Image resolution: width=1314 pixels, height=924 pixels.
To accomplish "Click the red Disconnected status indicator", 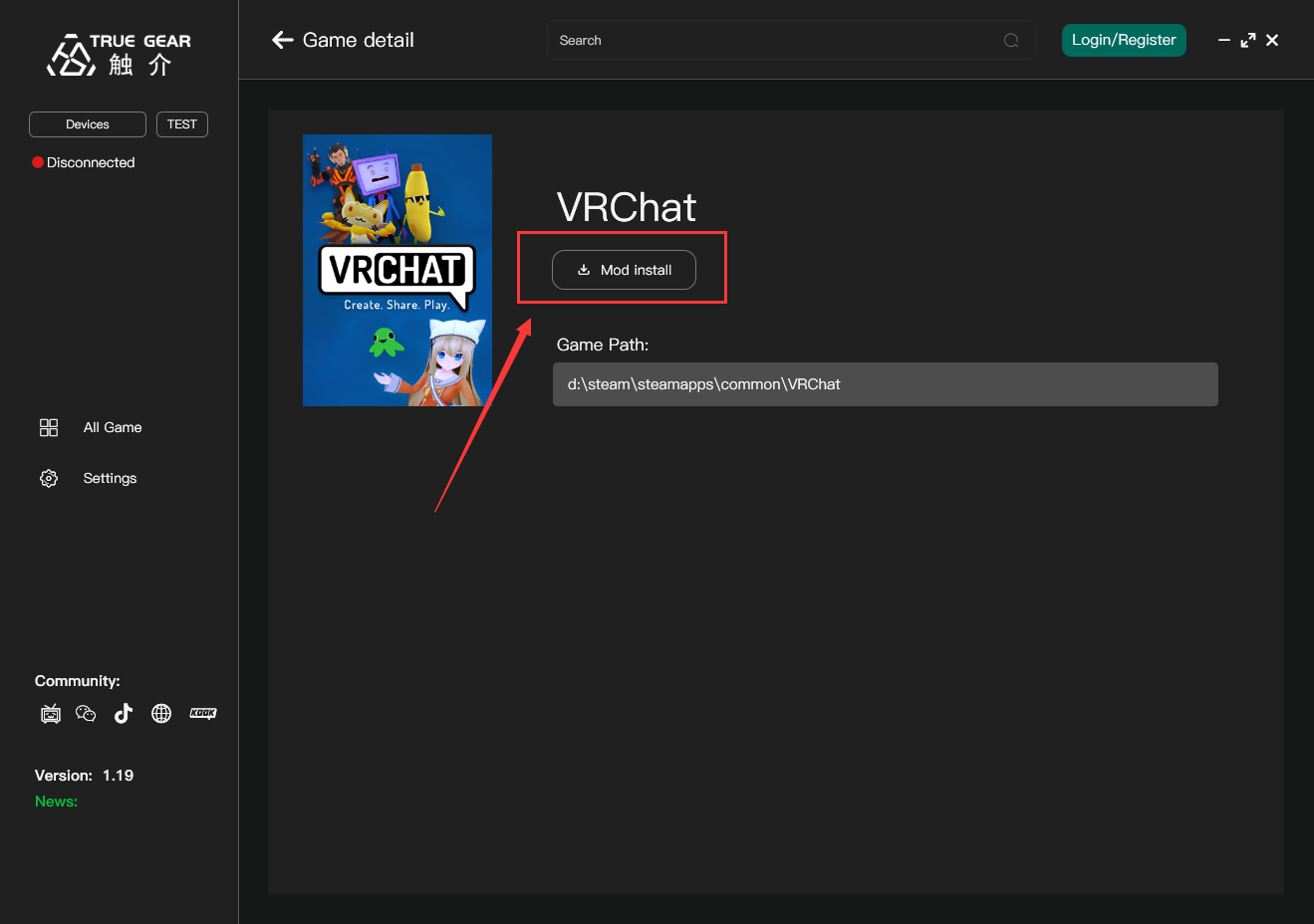I will pyautogui.click(x=37, y=161).
